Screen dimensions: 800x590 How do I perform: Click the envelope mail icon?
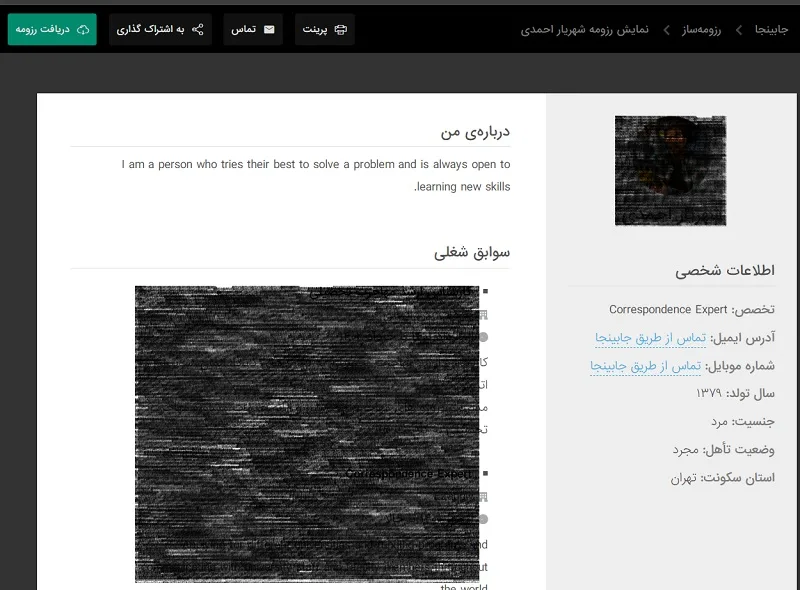click(x=269, y=30)
